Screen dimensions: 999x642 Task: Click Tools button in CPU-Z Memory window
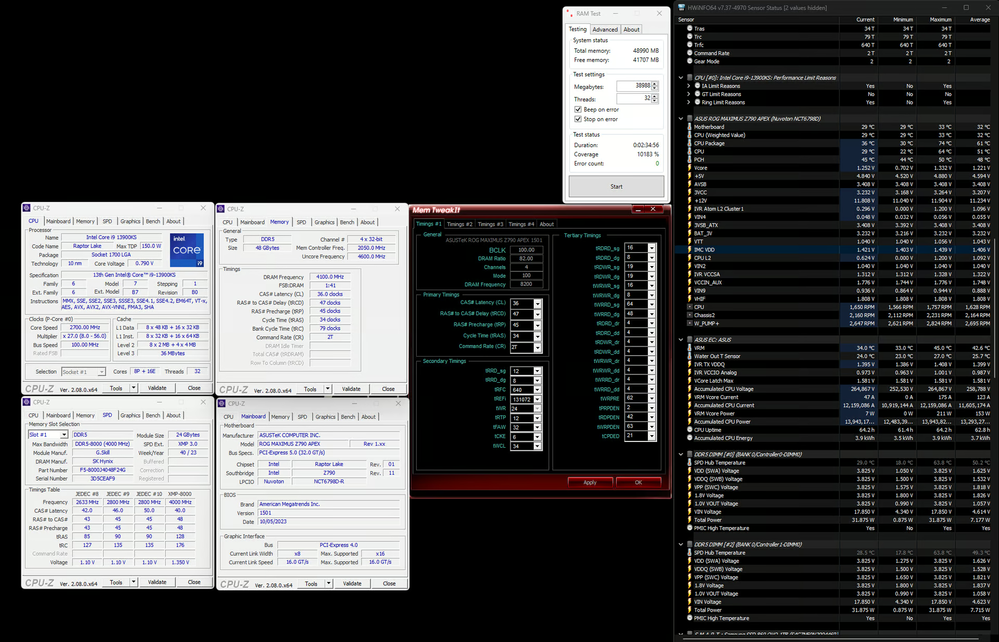310,389
